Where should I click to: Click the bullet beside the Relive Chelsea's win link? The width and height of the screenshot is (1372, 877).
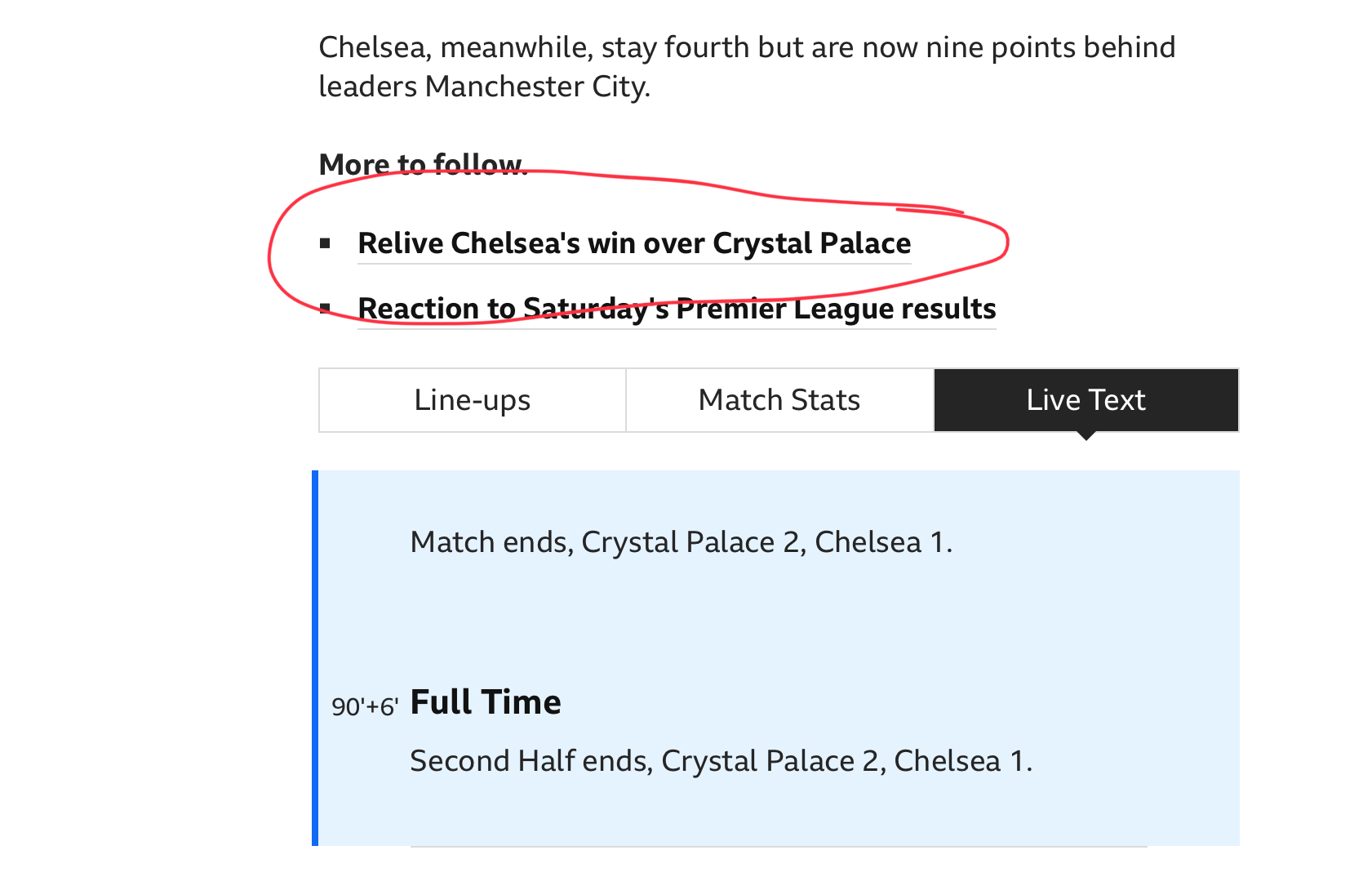[x=326, y=243]
